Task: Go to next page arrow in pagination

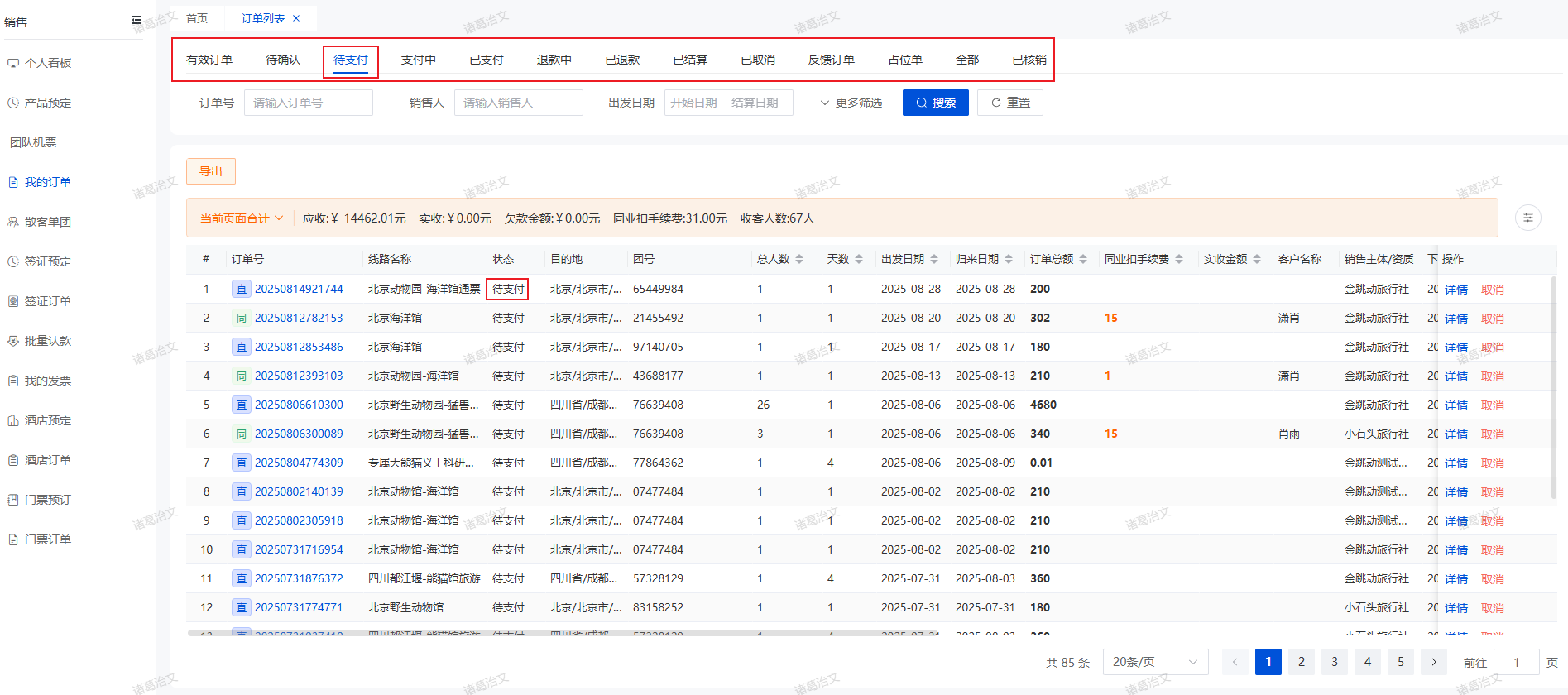Action: coord(1434,662)
